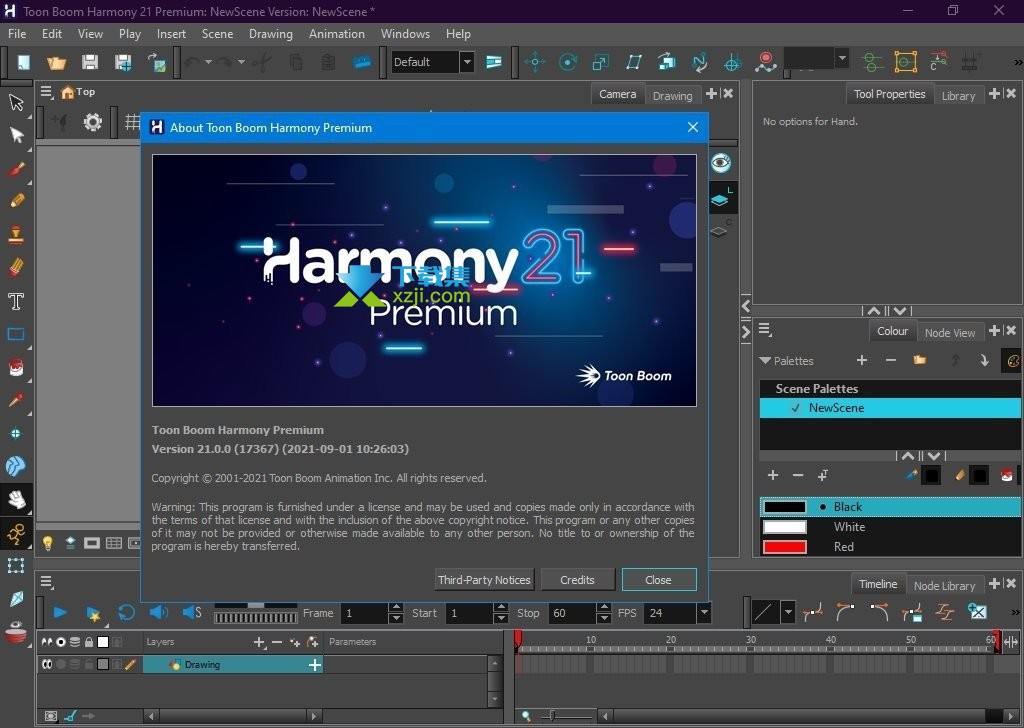1024x728 pixels.
Task: Click the light bulb icon under camera view
Action: pos(48,543)
